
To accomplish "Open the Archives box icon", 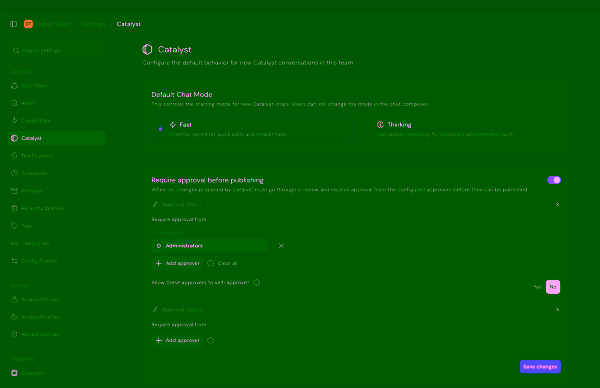I will pyautogui.click(x=15, y=191).
